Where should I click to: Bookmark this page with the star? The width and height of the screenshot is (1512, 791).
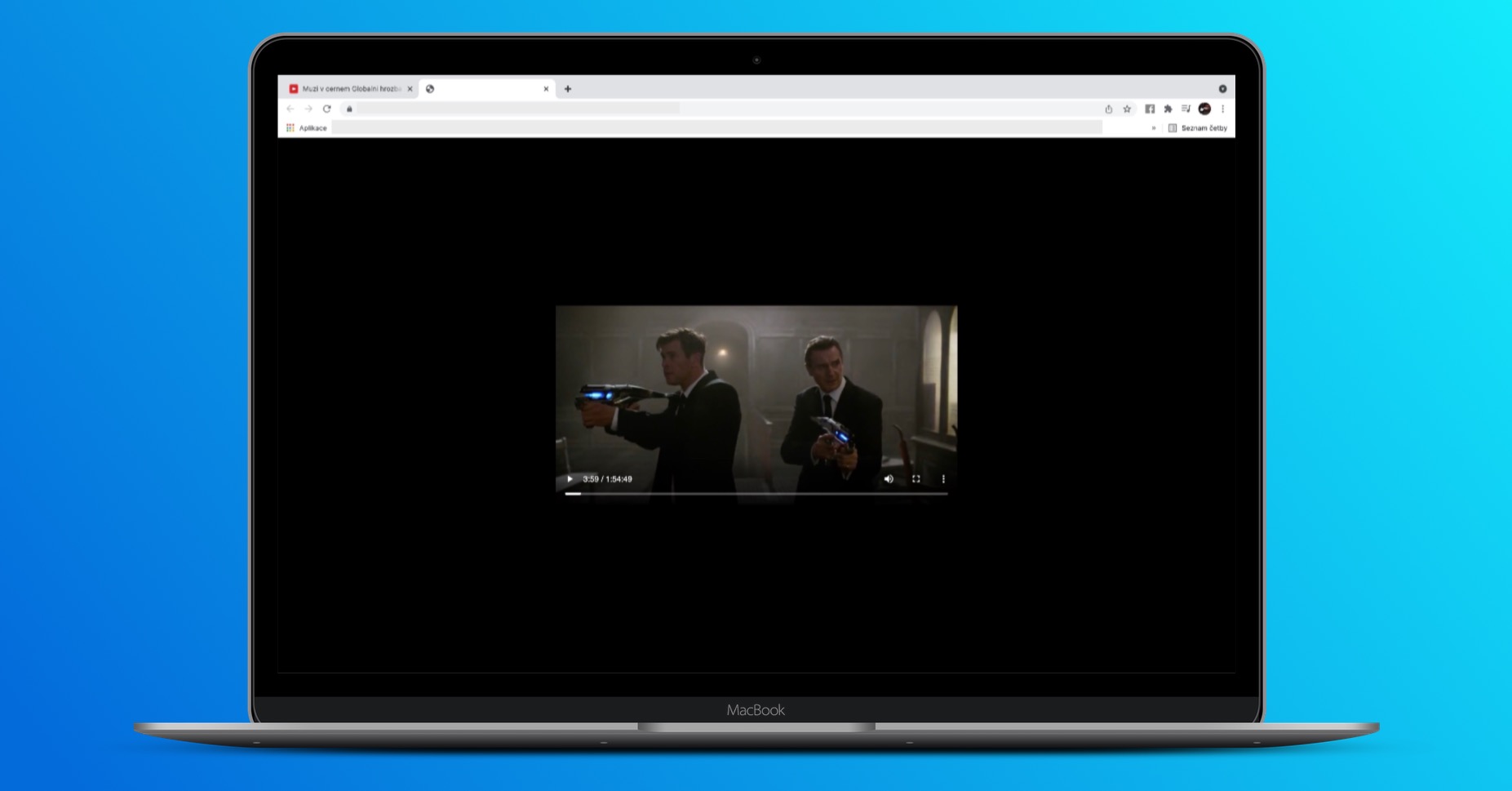coord(1127,109)
